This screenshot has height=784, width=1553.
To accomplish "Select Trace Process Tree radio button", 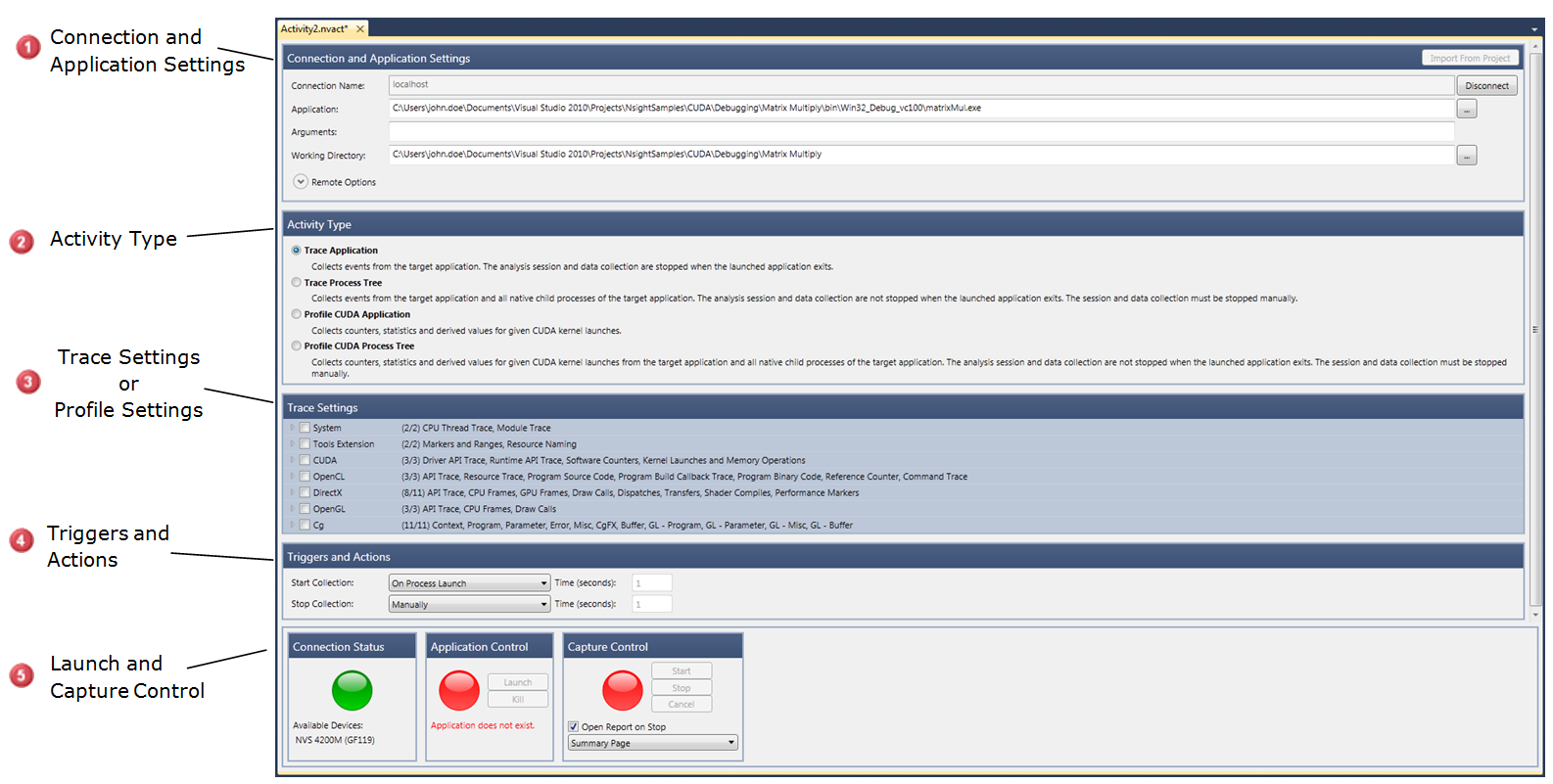I will tap(297, 283).
